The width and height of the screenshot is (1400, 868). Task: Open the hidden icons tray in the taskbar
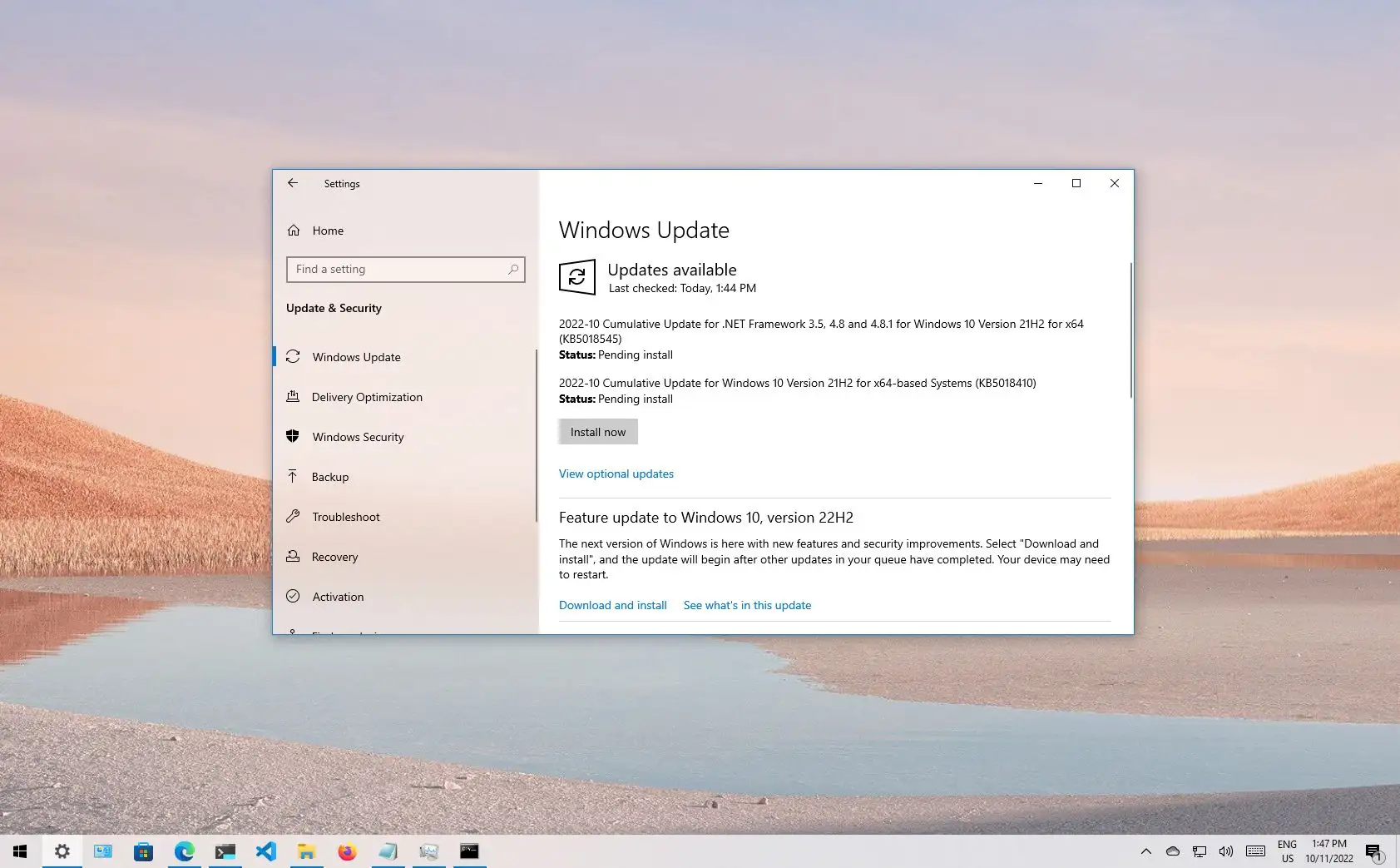click(1145, 851)
